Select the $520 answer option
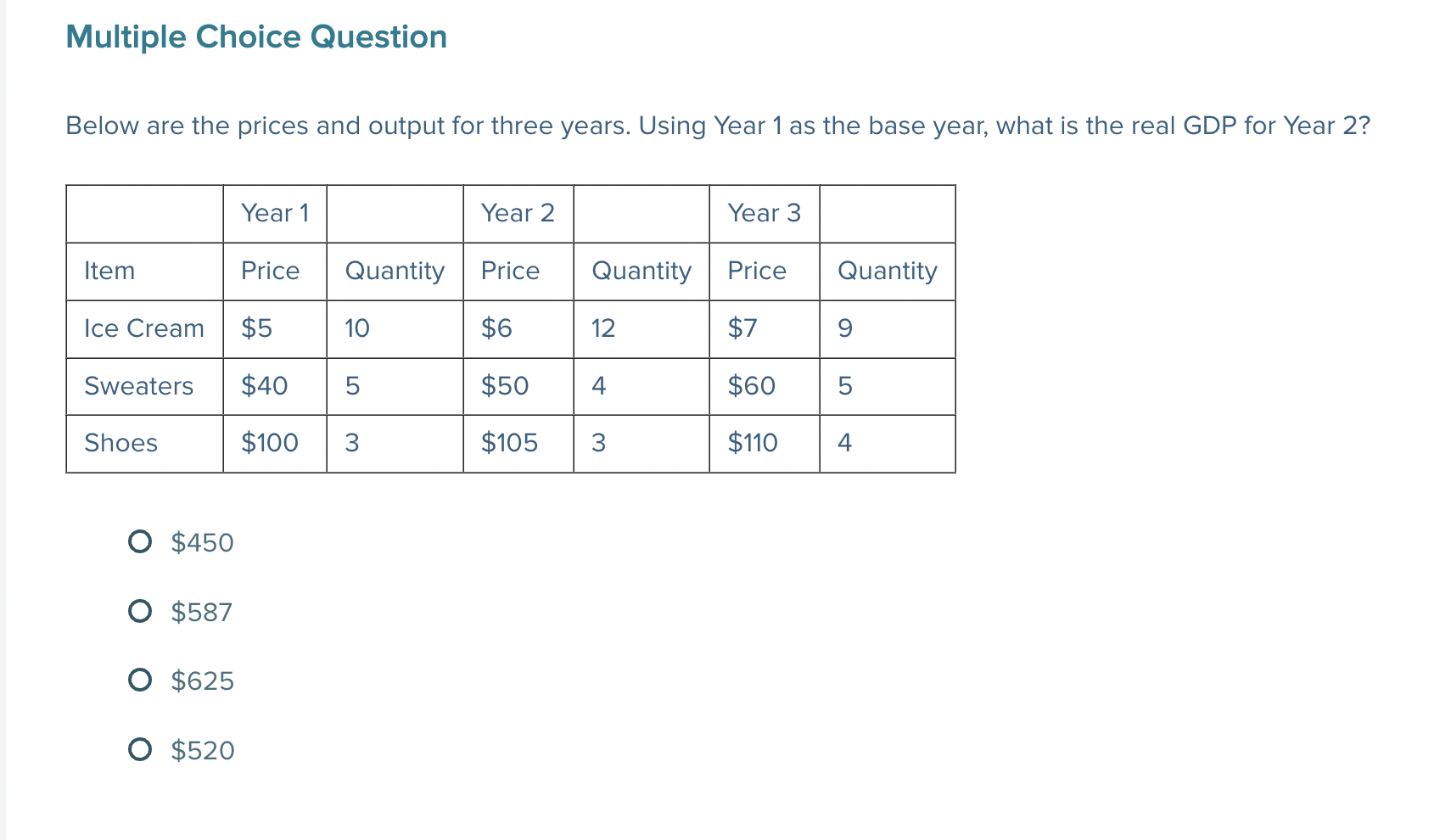Image resolution: width=1451 pixels, height=840 pixels. pyautogui.click(x=141, y=749)
